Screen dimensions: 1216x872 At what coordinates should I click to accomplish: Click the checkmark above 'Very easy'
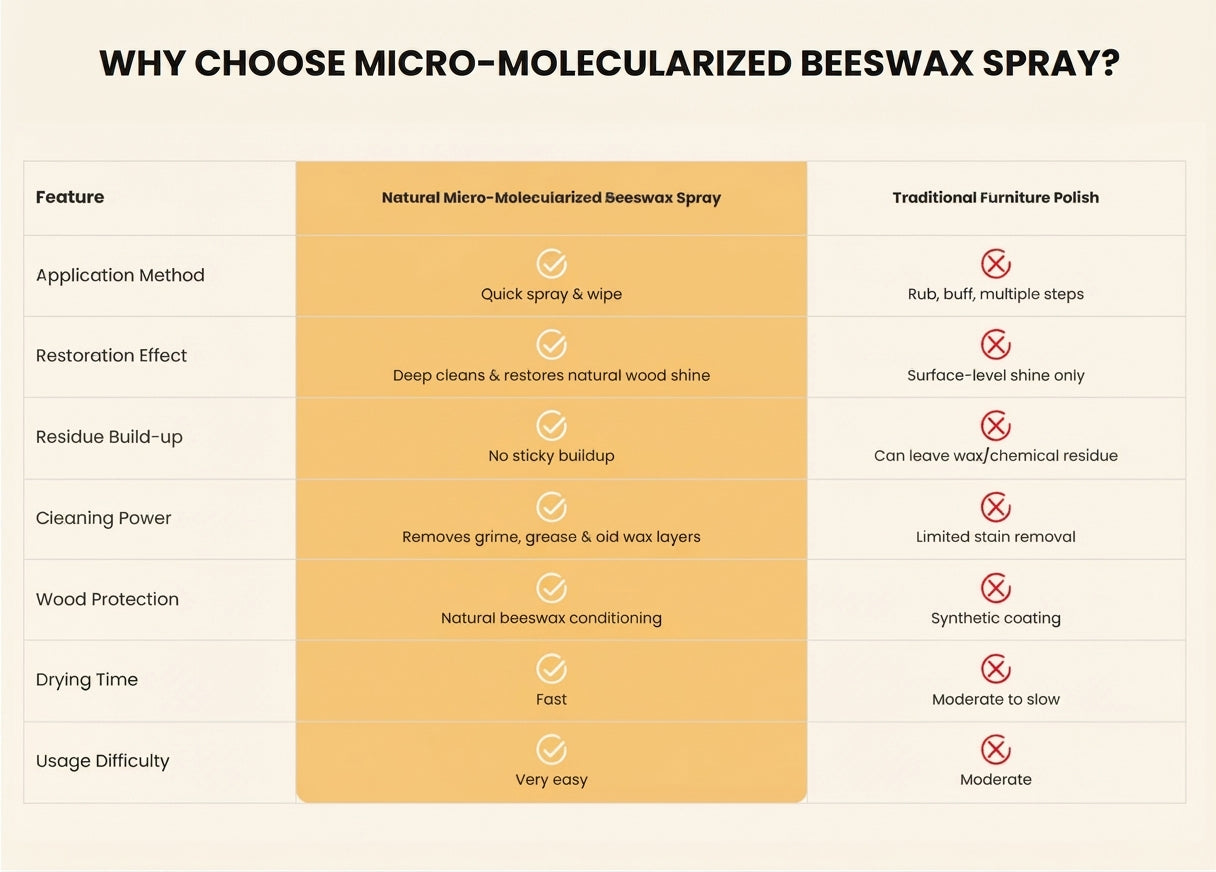551,749
